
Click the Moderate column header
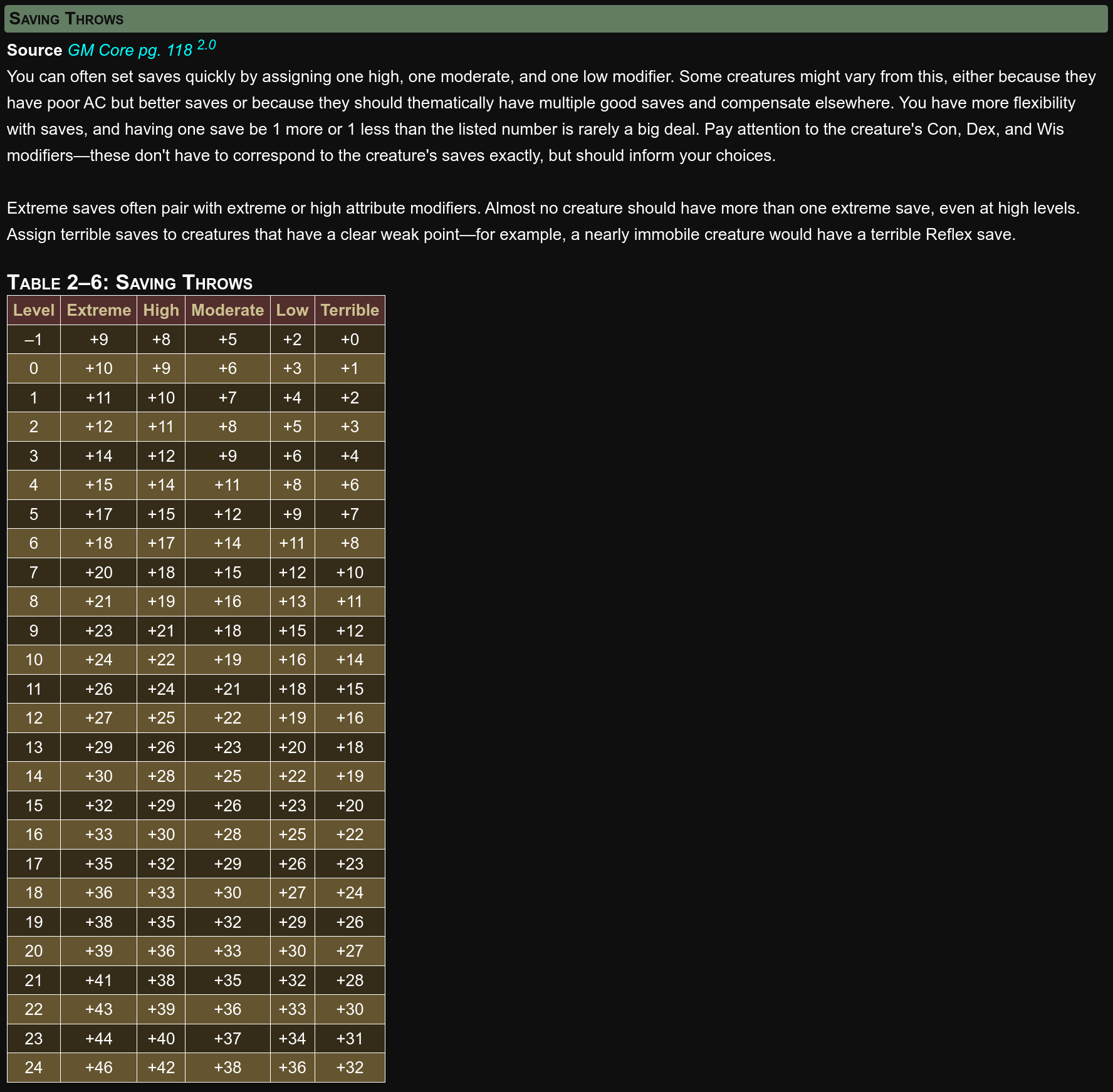pyautogui.click(x=227, y=310)
